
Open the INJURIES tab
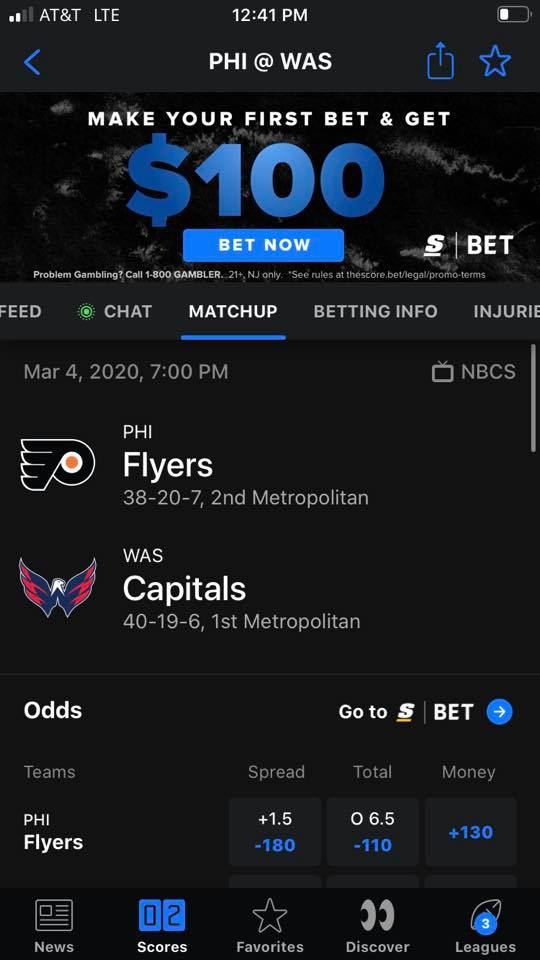pos(506,311)
